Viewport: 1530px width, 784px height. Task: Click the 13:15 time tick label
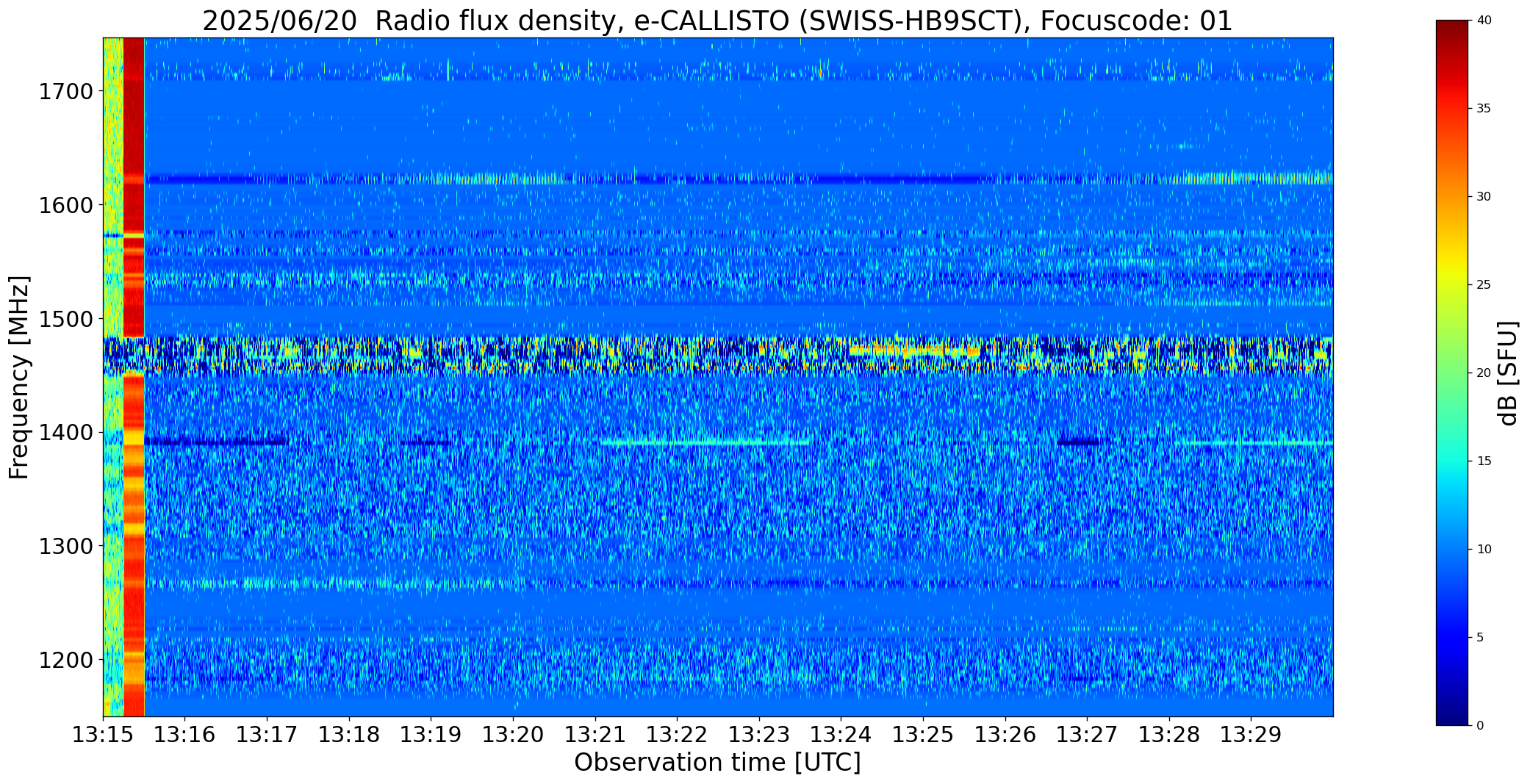point(103,735)
